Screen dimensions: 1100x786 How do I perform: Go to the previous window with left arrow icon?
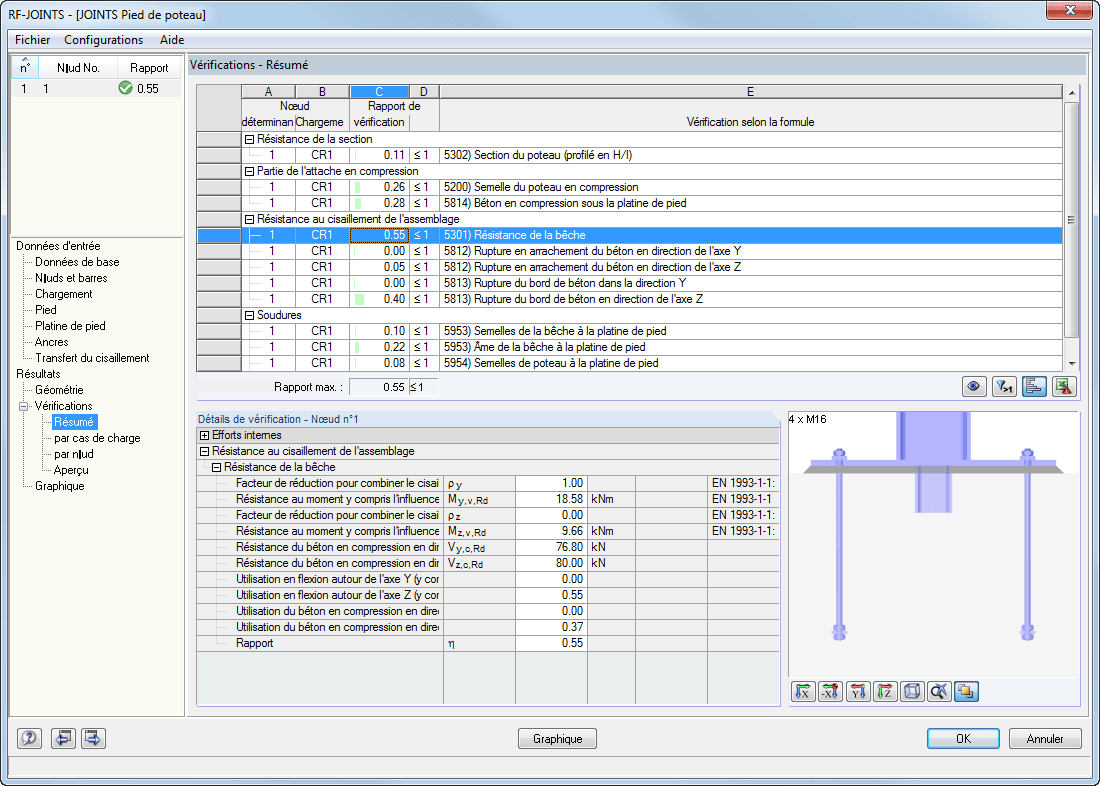click(x=63, y=738)
